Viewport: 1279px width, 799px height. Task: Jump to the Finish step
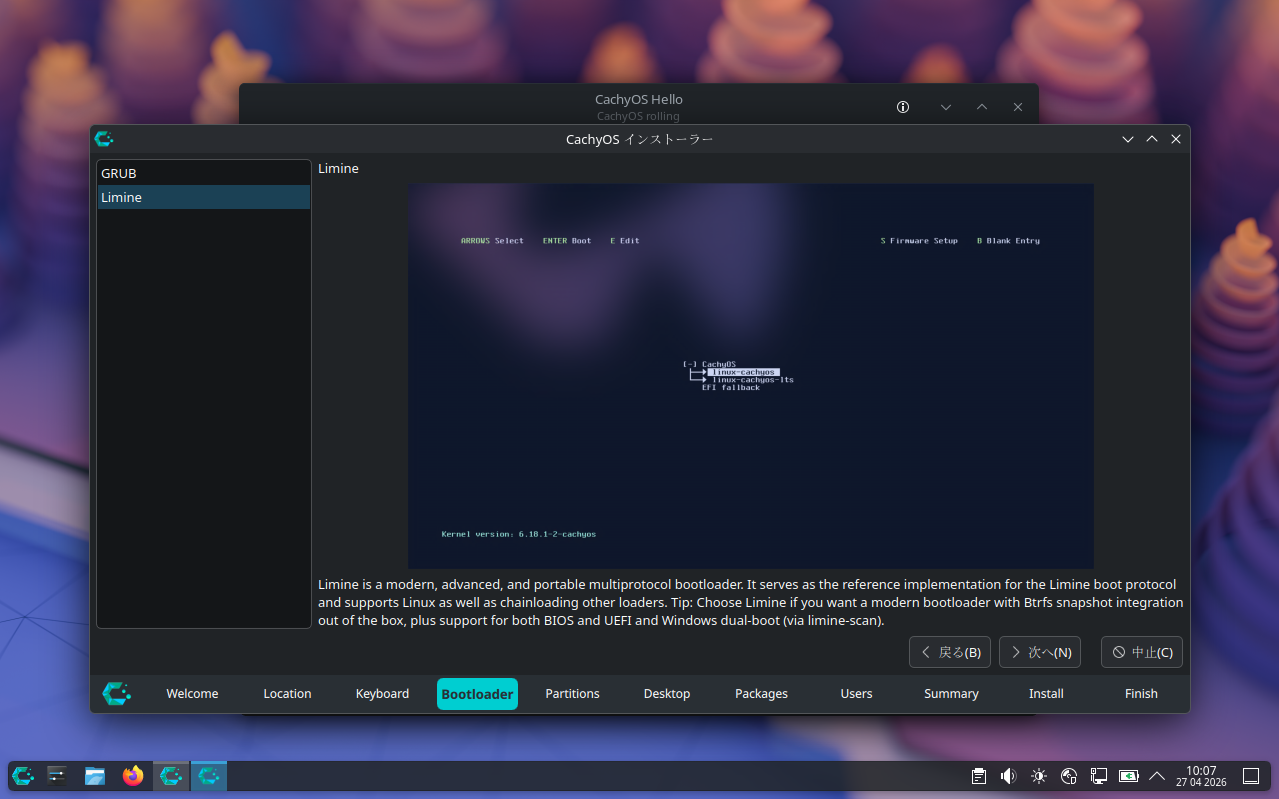pos(1141,694)
